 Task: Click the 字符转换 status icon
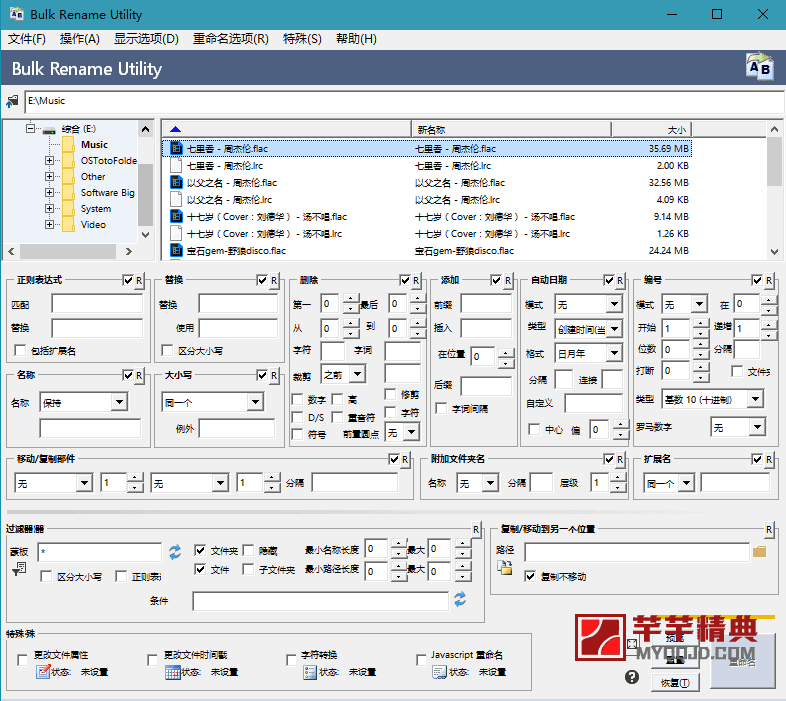click(310, 672)
